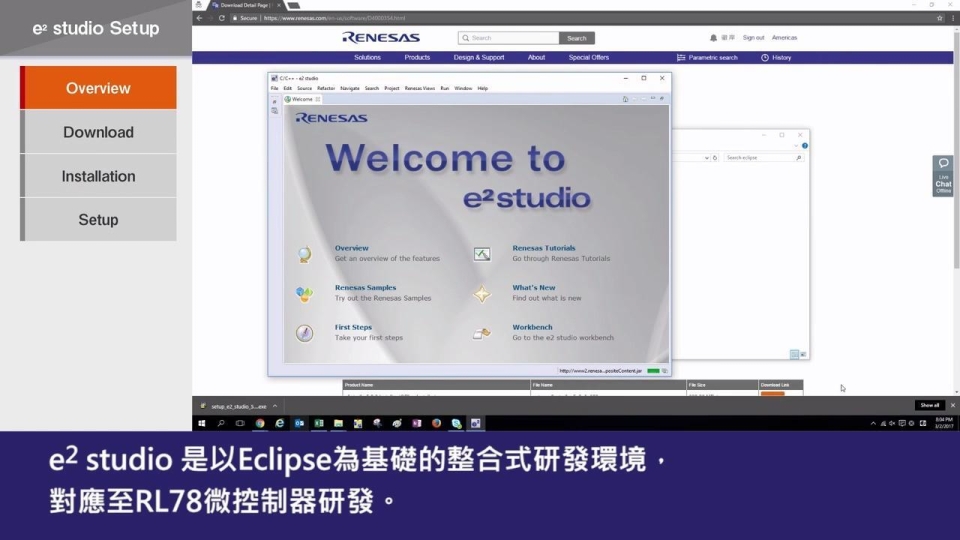Click the browser reload button
This screenshot has height=540, width=960.
pyautogui.click(x=221, y=18)
